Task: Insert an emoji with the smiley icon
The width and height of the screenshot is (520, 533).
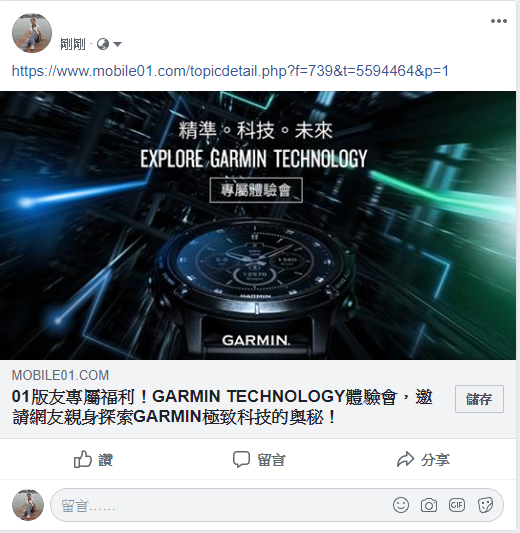Action: pos(401,505)
